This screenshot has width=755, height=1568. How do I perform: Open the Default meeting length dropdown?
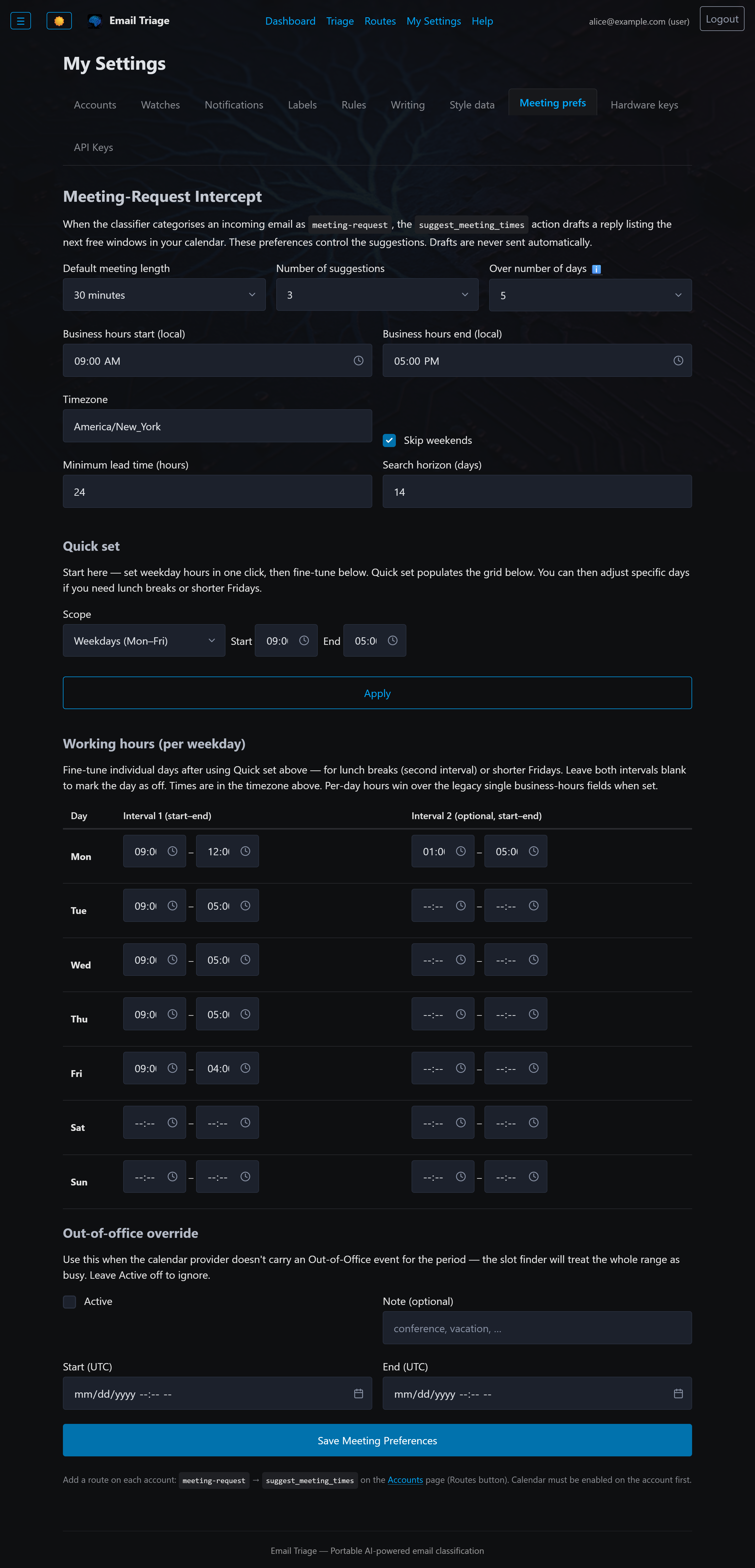(x=164, y=295)
